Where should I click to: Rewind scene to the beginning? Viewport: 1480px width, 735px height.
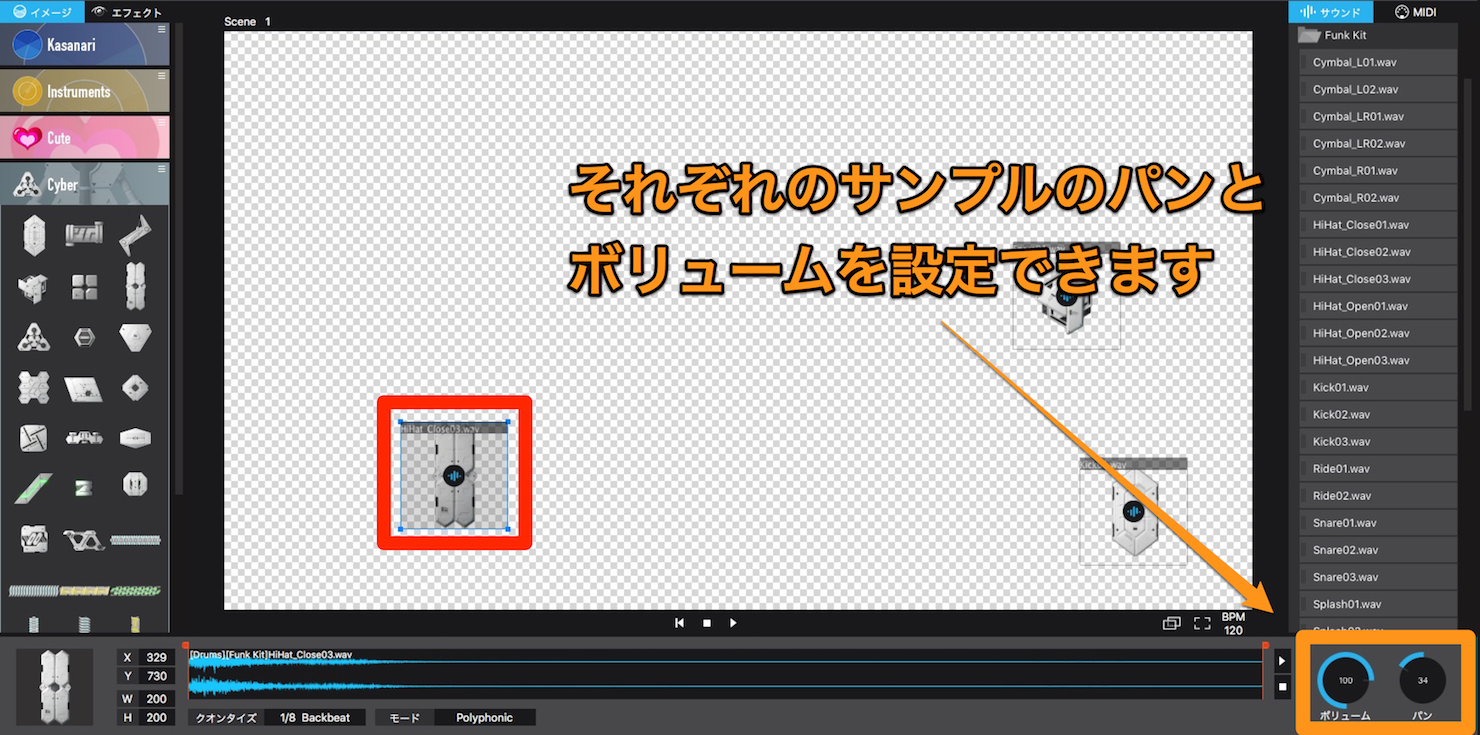click(x=680, y=623)
